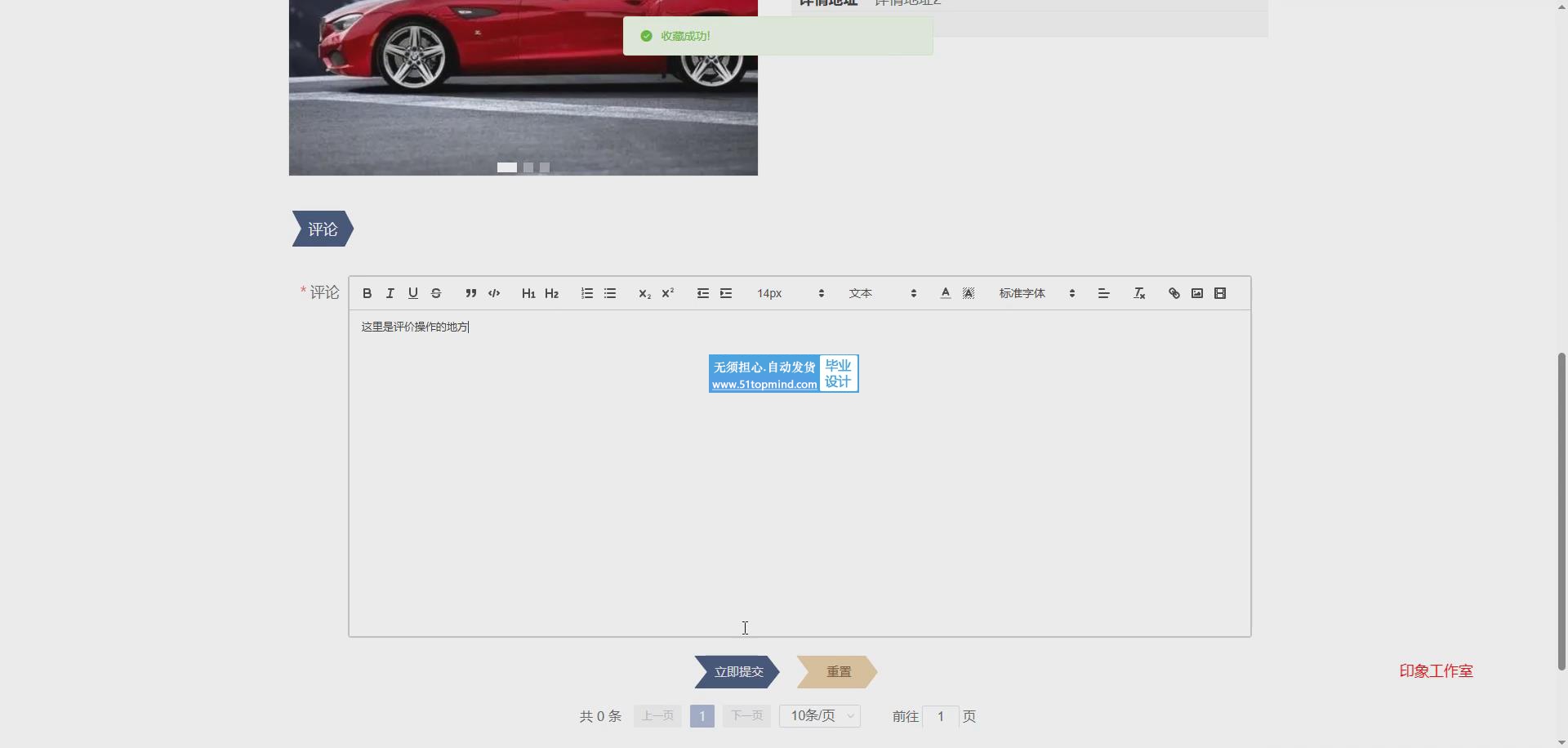1568x748 pixels.
Task: Toggle superscript formatting
Action: (x=667, y=293)
